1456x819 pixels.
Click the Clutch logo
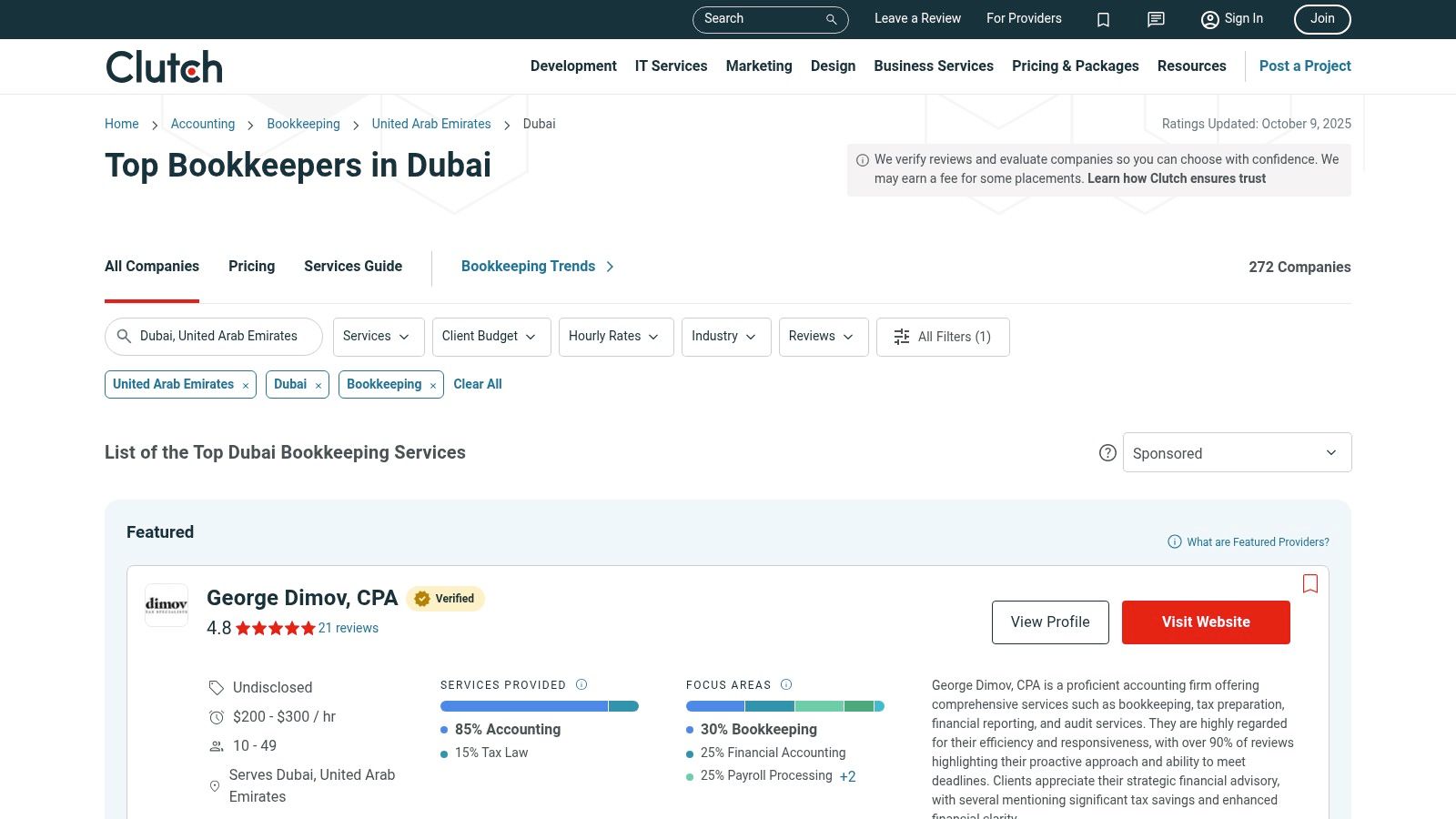[x=164, y=66]
